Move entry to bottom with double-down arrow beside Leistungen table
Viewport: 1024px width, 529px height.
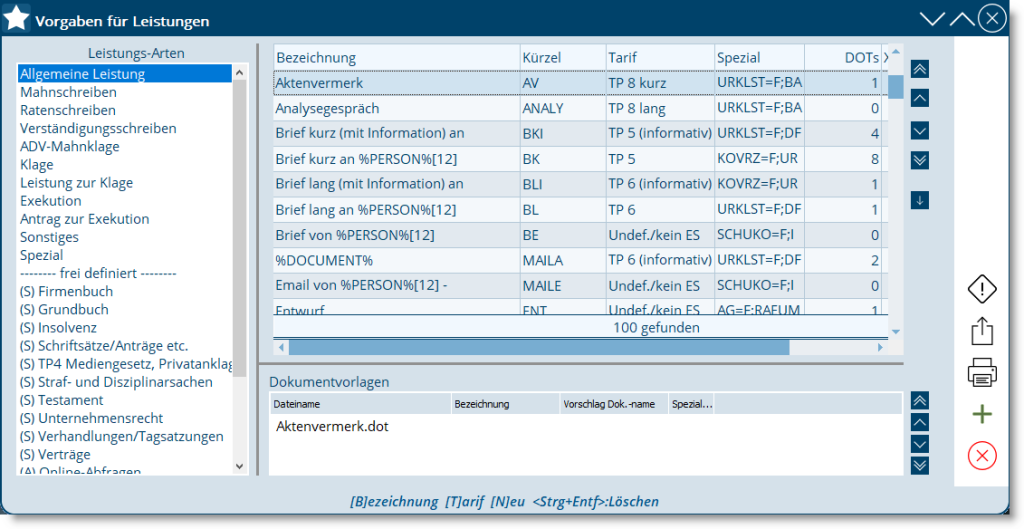(x=920, y=160)
